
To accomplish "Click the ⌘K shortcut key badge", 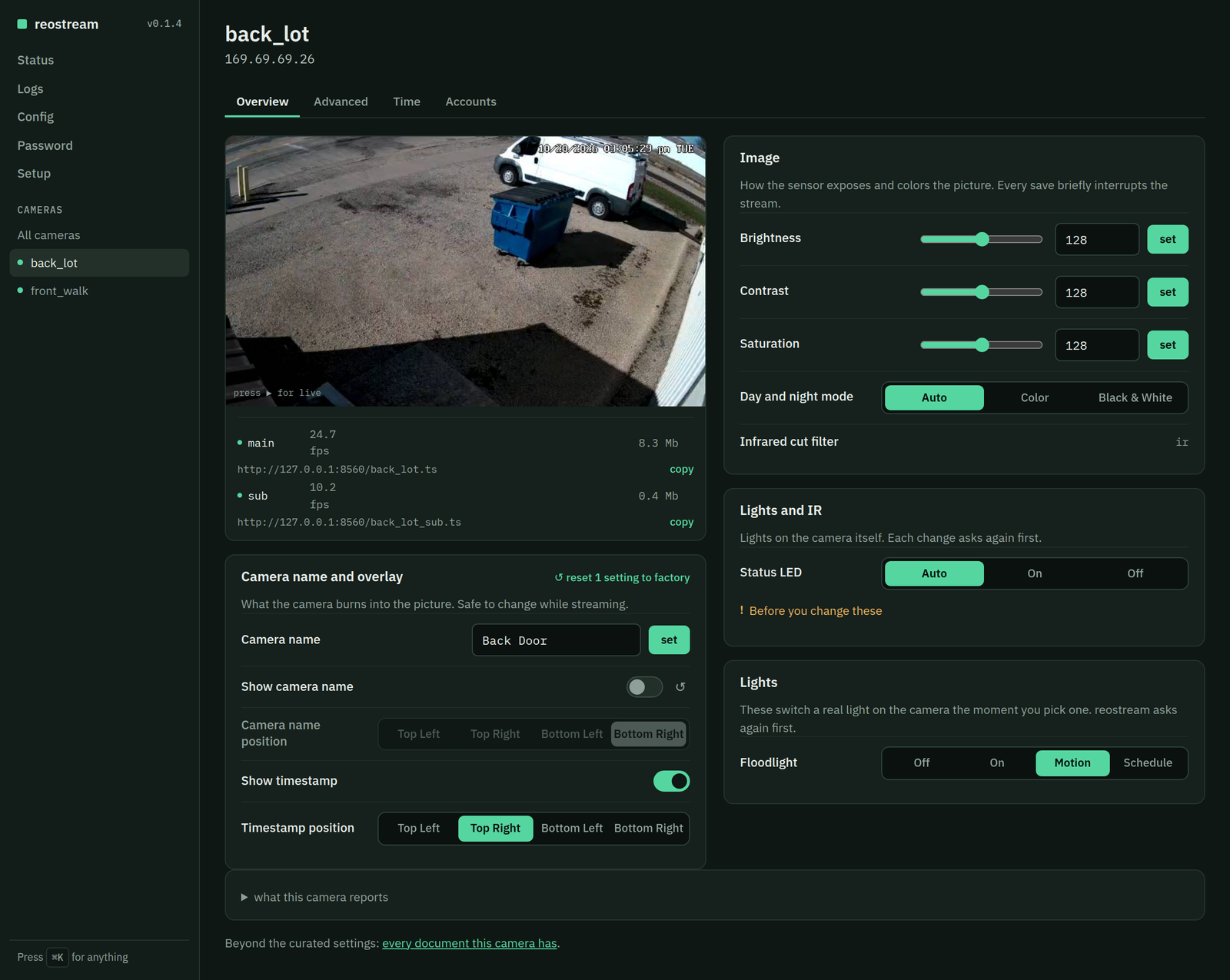I will (x=58, y=957).
